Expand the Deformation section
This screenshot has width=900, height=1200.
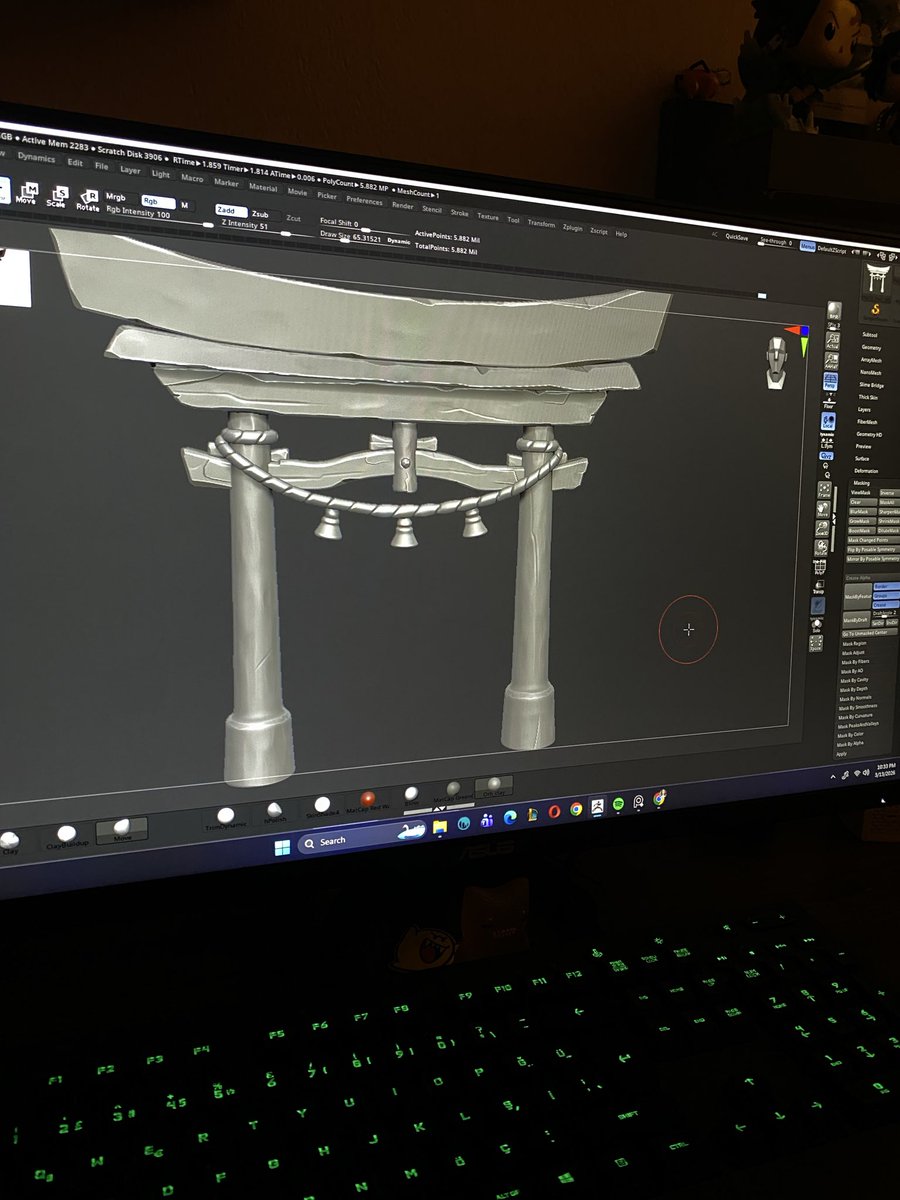click(x=865, y=471)
